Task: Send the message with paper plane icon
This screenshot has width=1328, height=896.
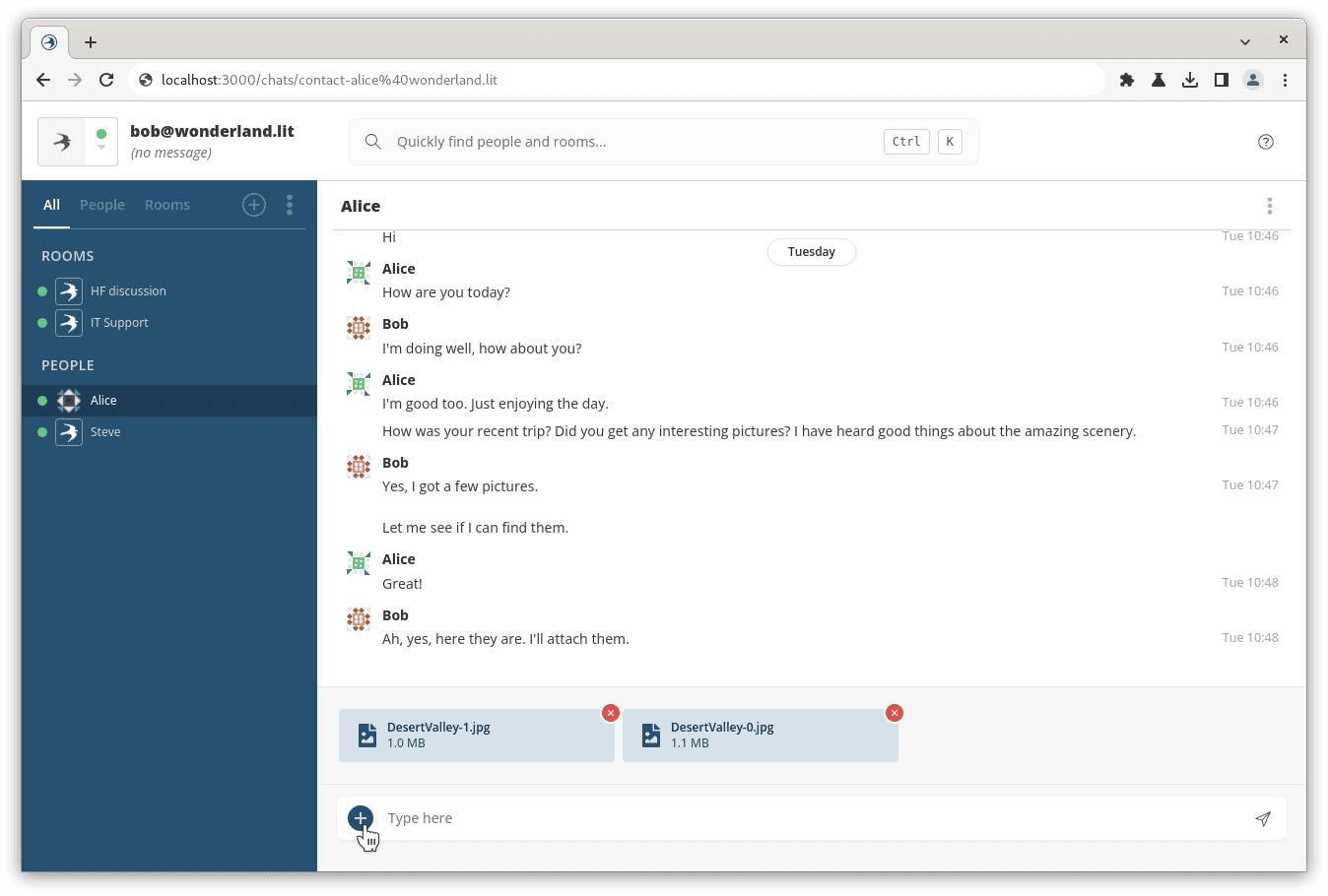Action: point(1263,819)
